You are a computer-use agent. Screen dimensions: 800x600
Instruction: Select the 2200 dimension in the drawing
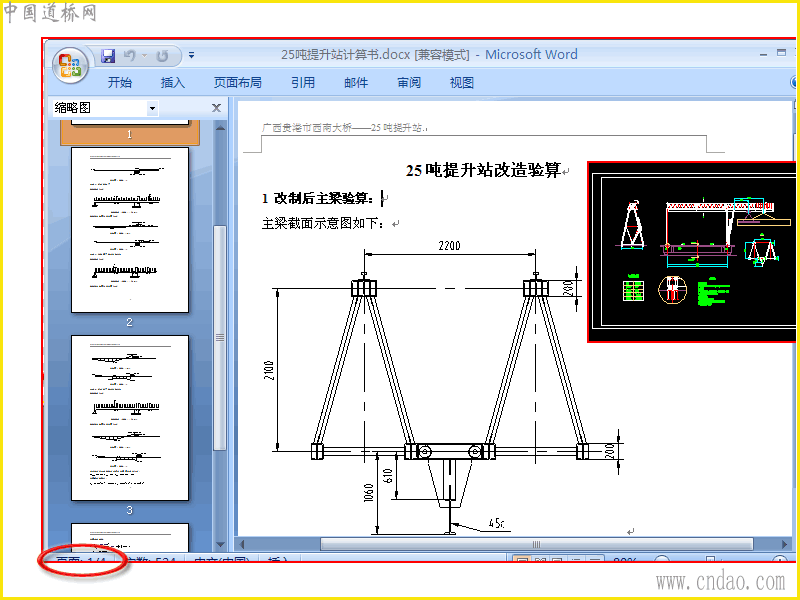449,246
